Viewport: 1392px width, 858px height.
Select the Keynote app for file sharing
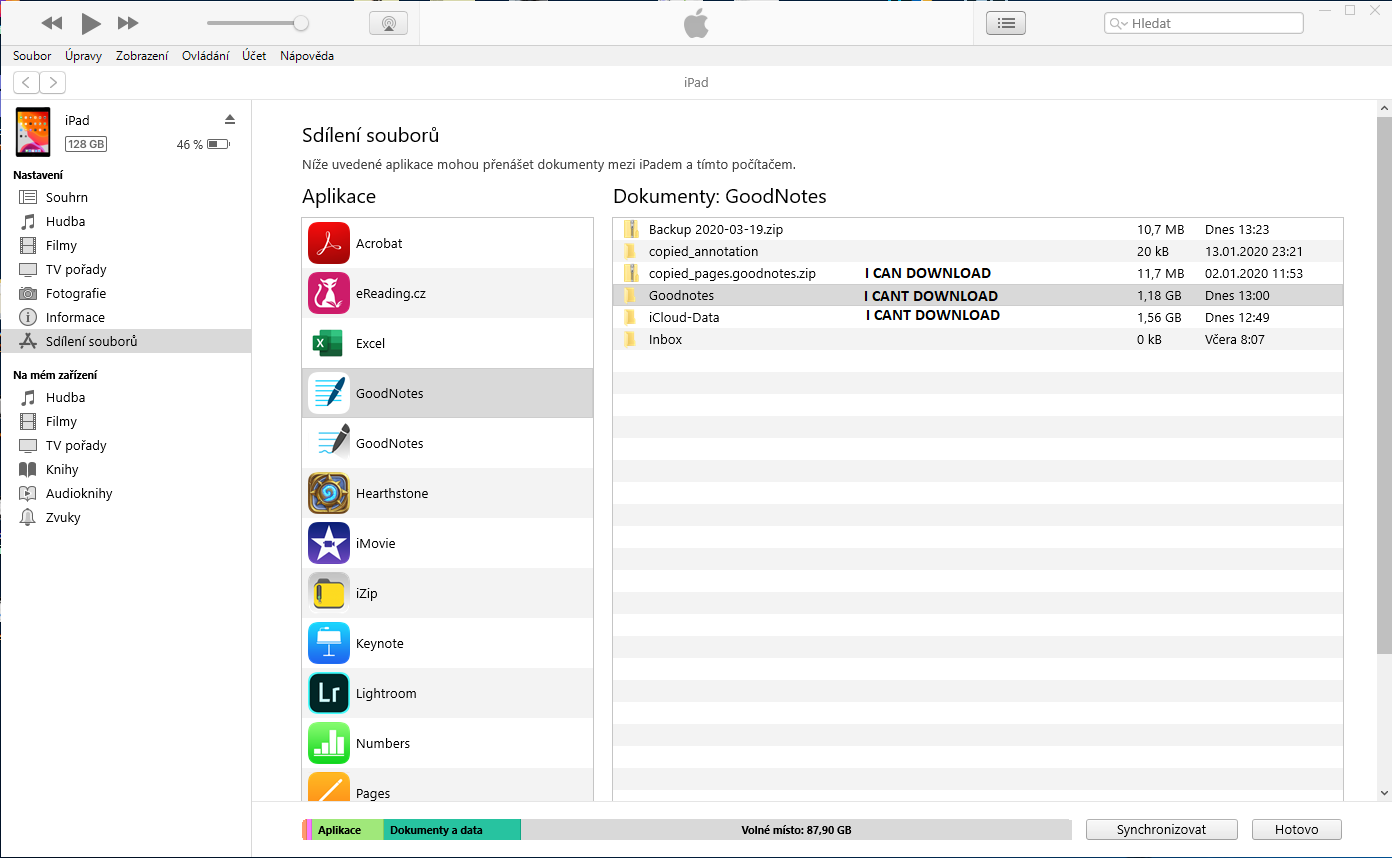pyautogui.click(x=380, y=643)
